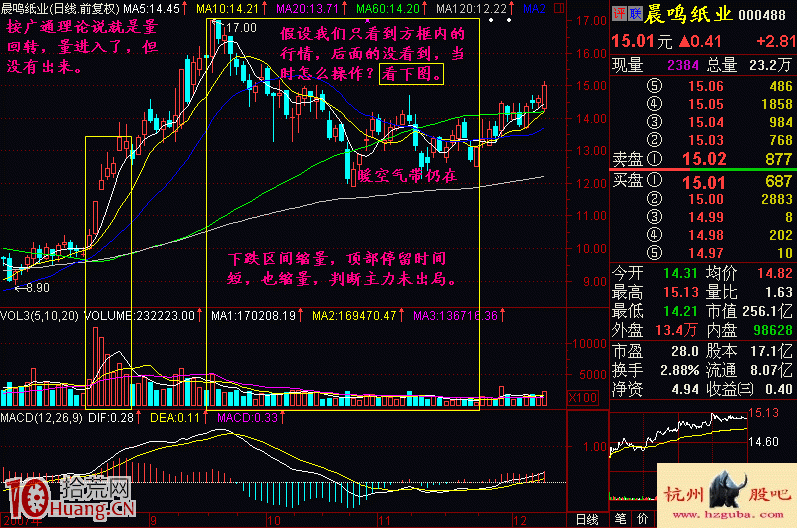Click the boxed 看下图 annotation

tap(412, 74)
